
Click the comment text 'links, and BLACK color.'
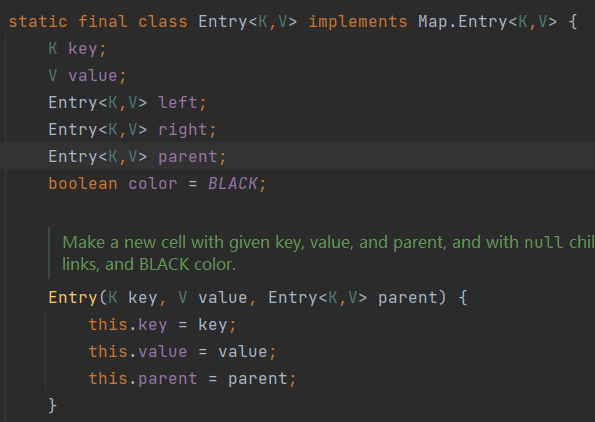coord(149,265)
